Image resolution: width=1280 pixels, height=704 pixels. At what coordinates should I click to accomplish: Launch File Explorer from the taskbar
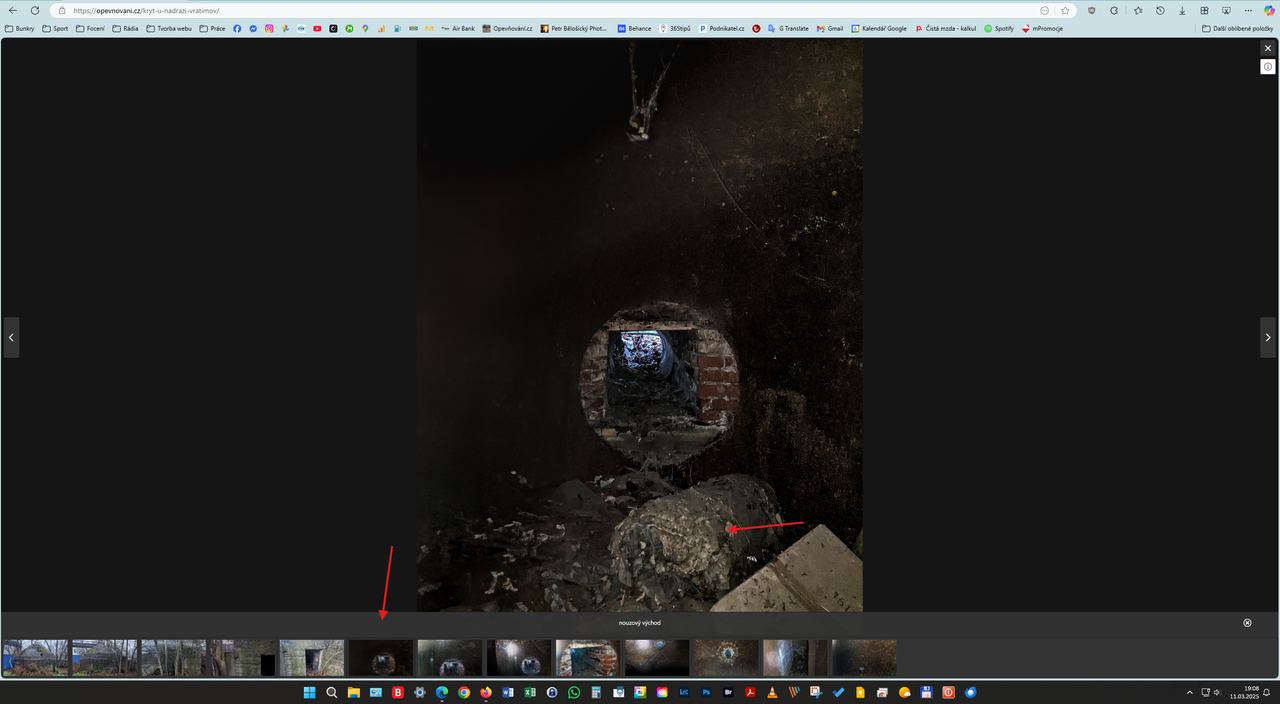pyautogui.click(x=353, y=692)
